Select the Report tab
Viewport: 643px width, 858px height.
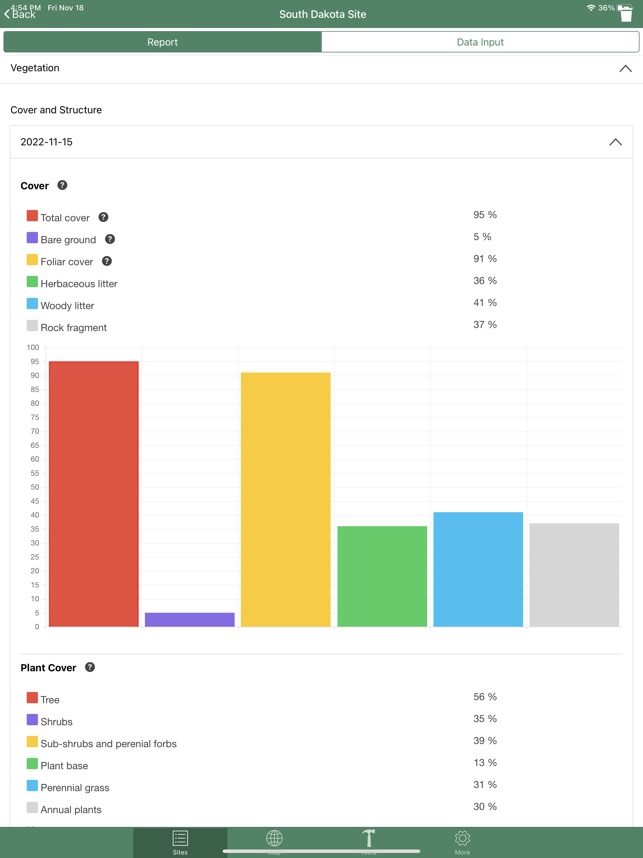point(163,42)
